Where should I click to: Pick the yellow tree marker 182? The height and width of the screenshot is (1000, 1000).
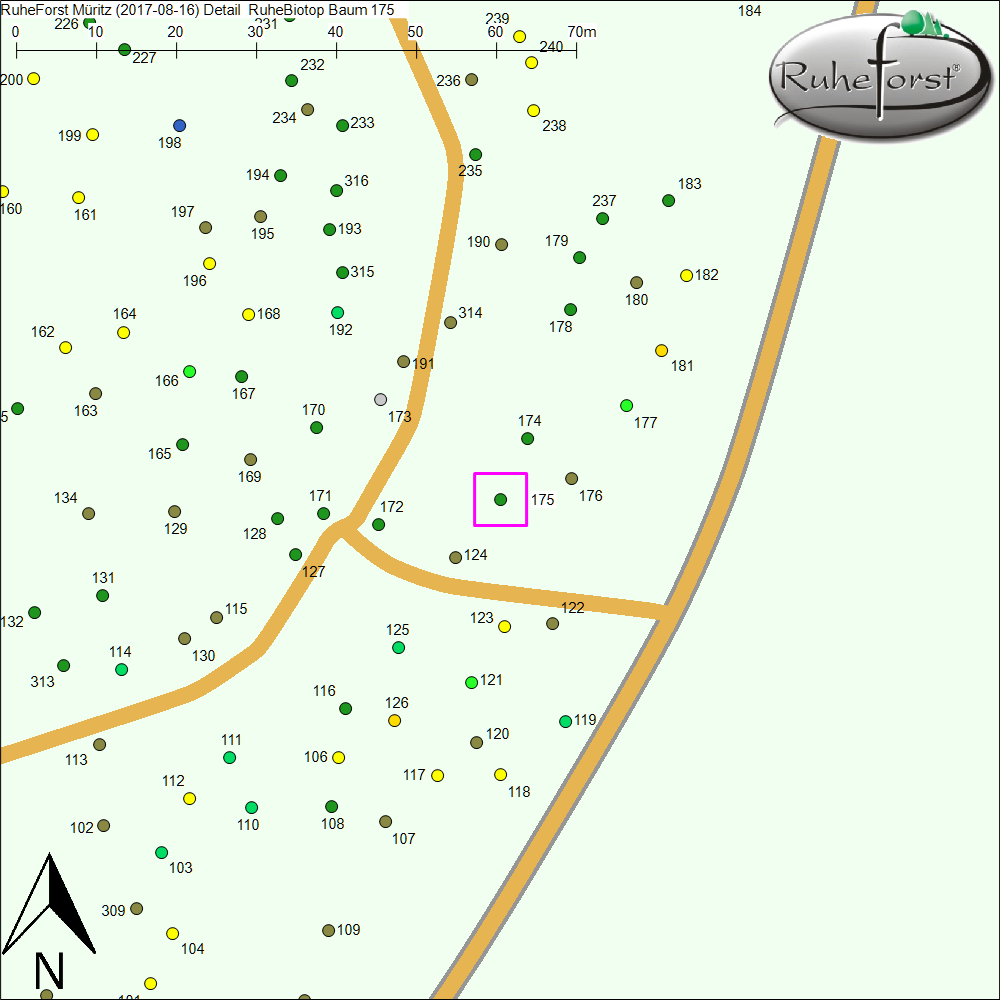(686, 275)
